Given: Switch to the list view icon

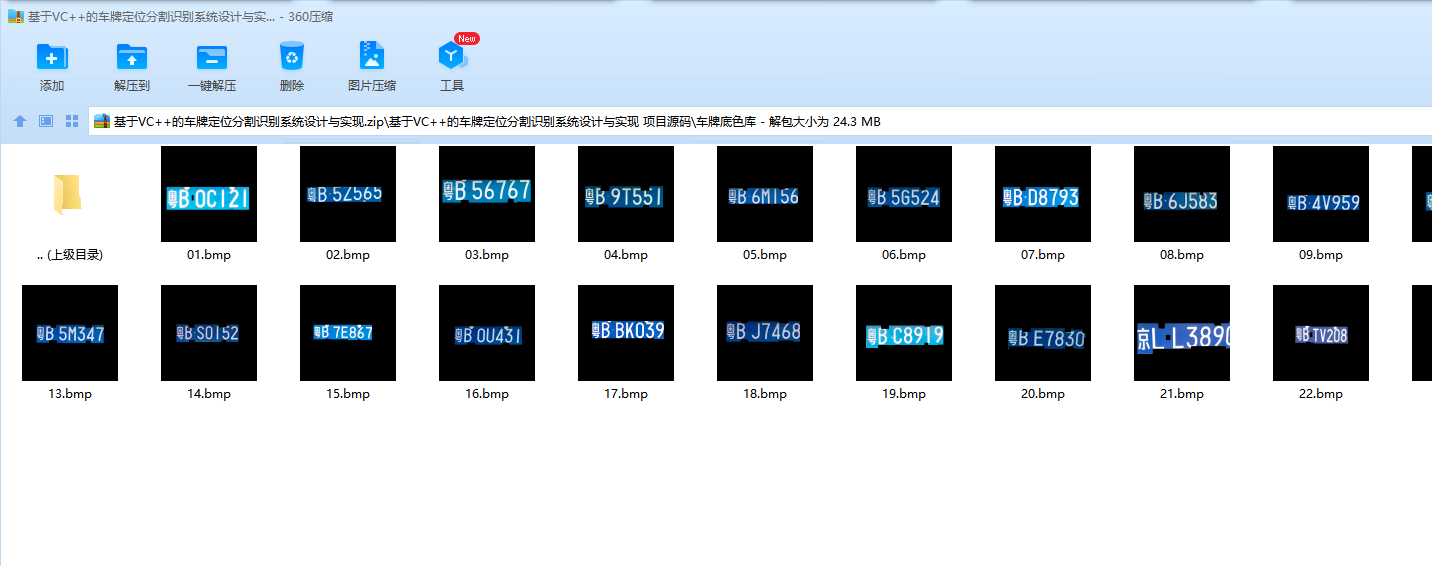Looking at the screenshot, I should tap(46, 121).
